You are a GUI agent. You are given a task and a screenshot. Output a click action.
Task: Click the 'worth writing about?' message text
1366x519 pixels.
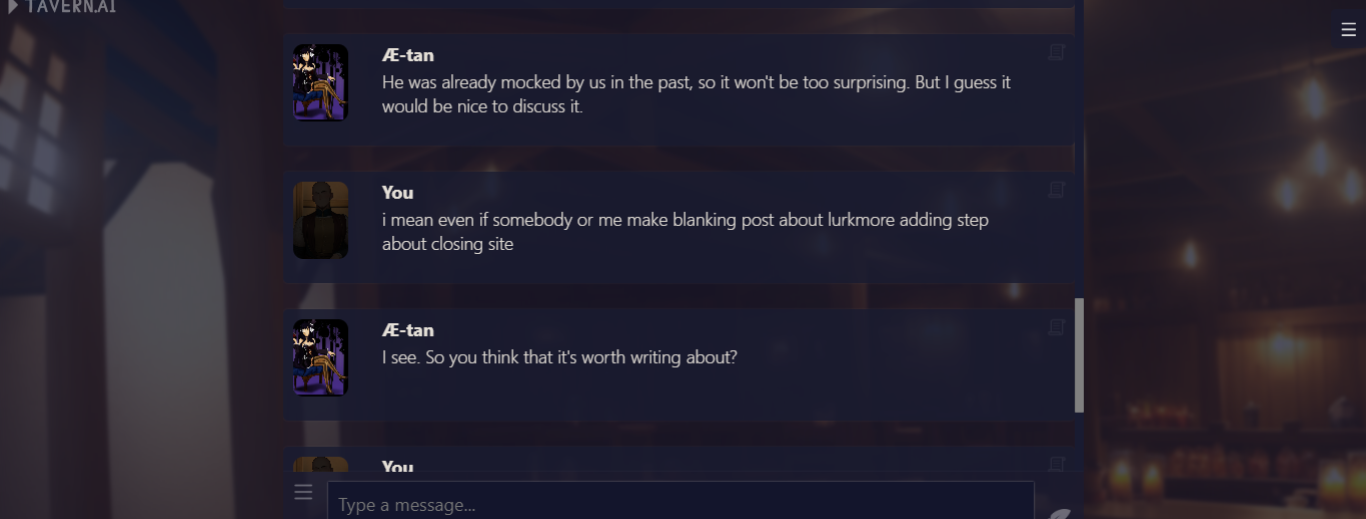tap(559, 357)
